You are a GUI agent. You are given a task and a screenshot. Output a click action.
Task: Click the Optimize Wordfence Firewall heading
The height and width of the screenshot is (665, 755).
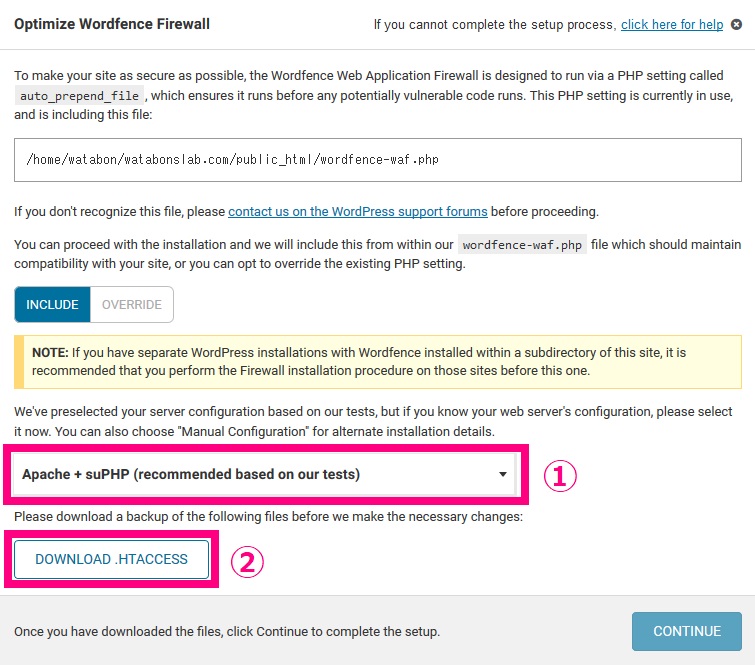pyautogui.click(x=112, y=24)
